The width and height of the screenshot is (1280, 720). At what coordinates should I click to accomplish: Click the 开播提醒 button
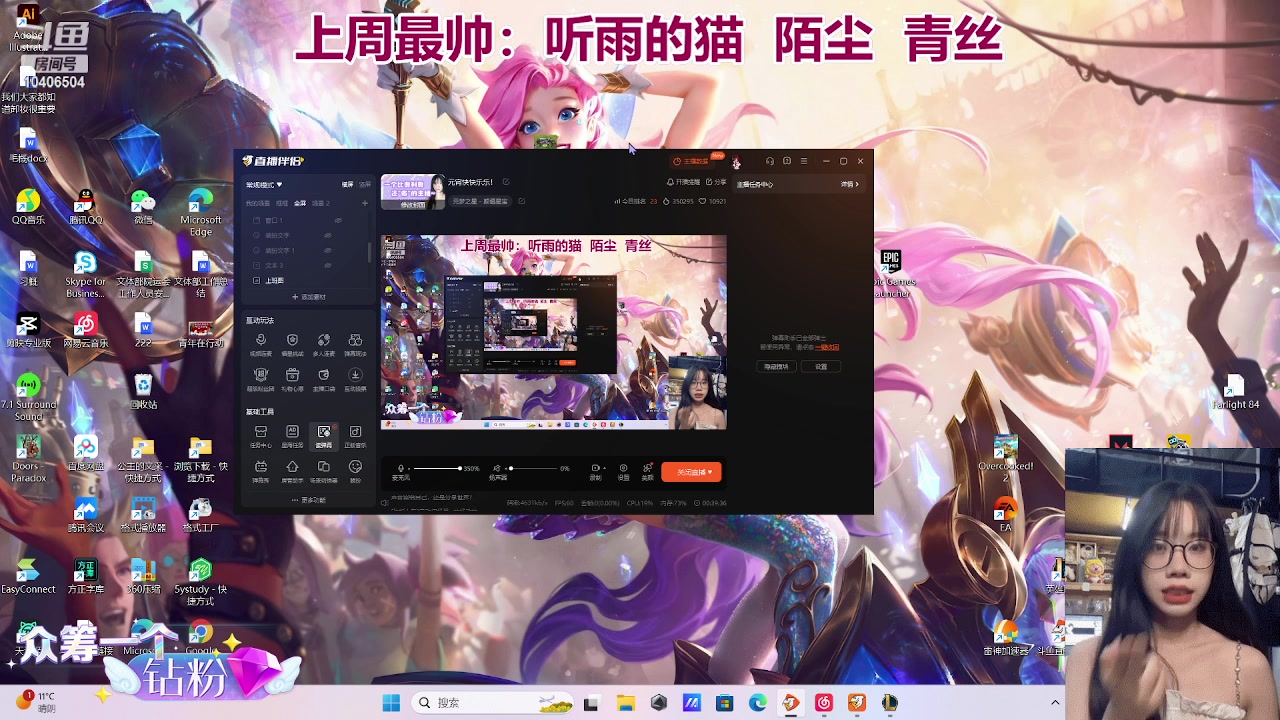(684, 182)
